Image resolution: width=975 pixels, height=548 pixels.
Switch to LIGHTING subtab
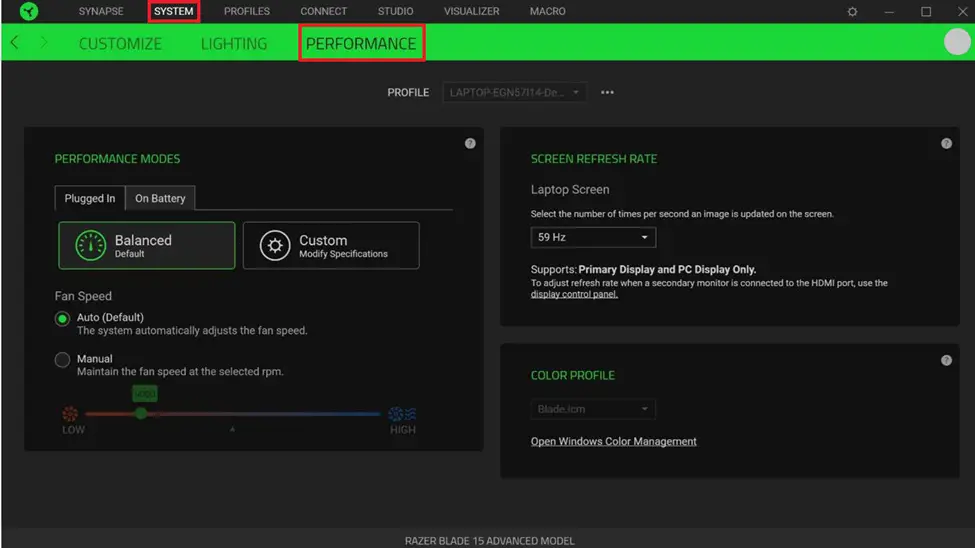click(234, 44)
